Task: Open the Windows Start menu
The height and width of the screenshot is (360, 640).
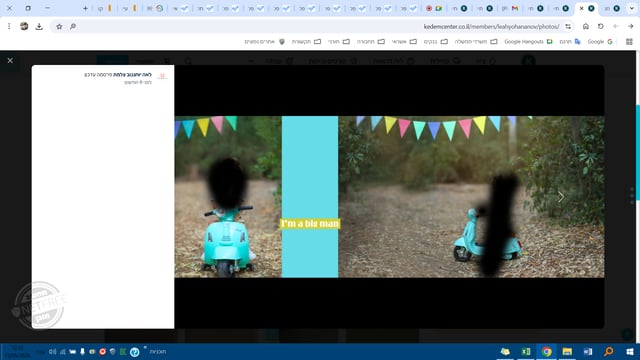Action: [x=630, y=351]
